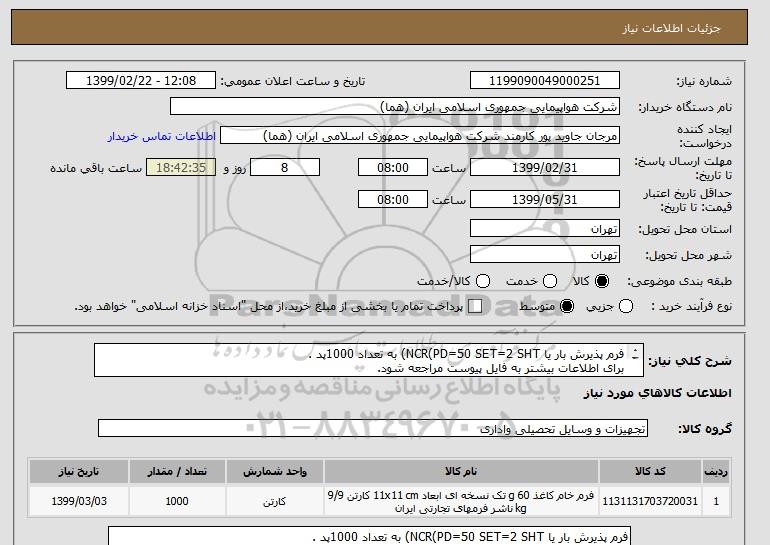
Task: Click goods code 1131131703720031 cell
Action: point(650,501)
